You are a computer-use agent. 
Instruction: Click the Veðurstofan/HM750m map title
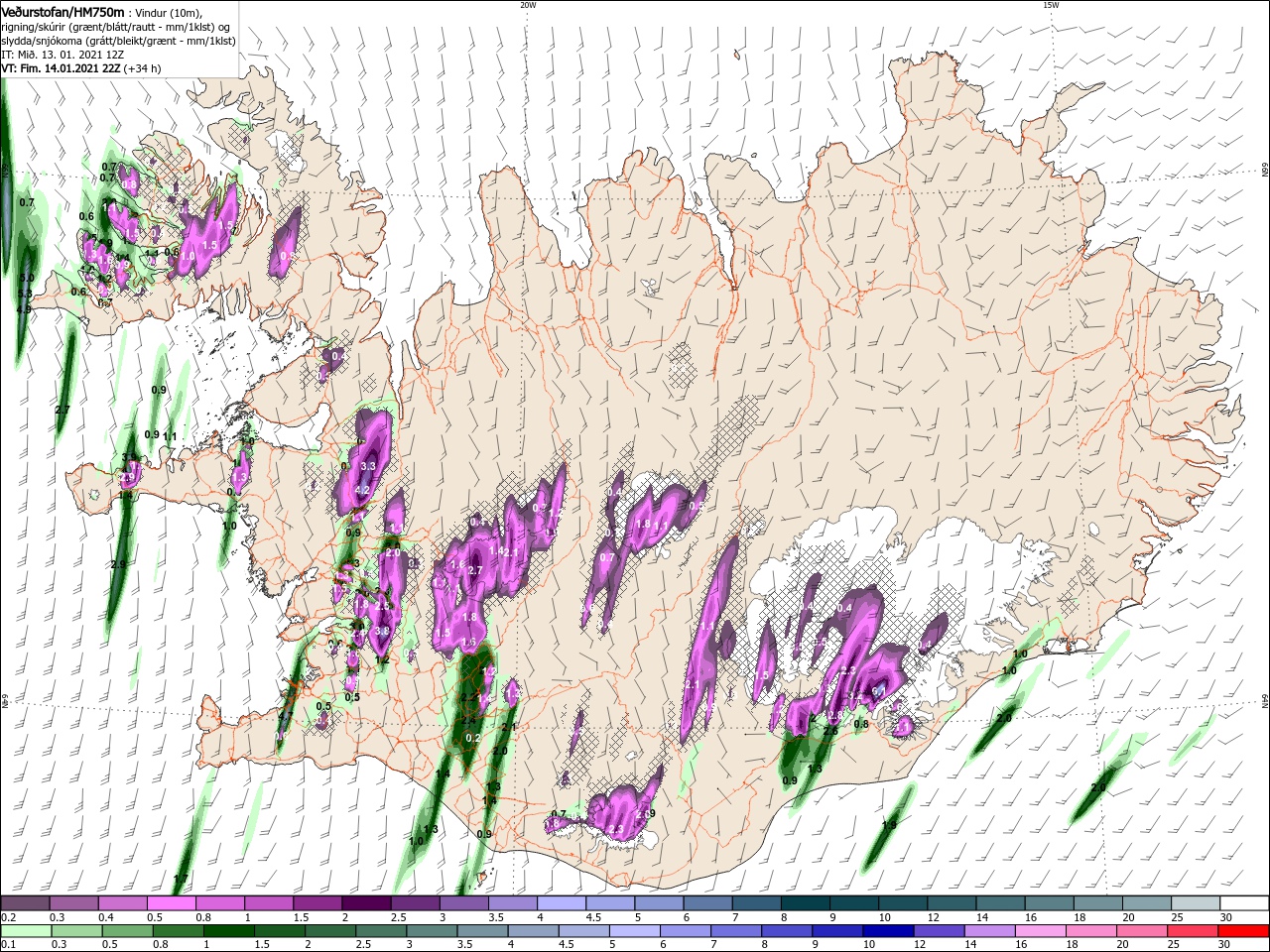[x=63, y=11]
